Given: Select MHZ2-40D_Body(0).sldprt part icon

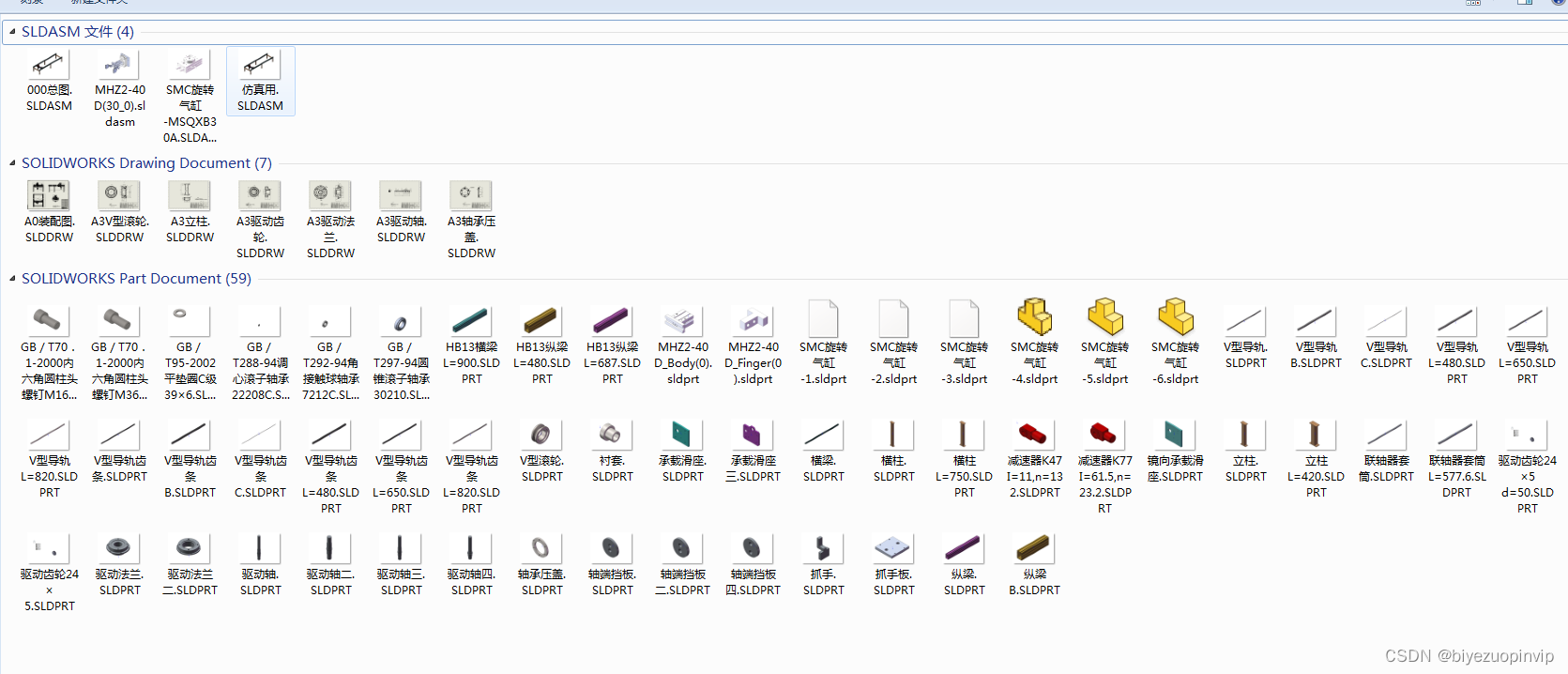Looking at the screenshot, I should tap(682, 320).
